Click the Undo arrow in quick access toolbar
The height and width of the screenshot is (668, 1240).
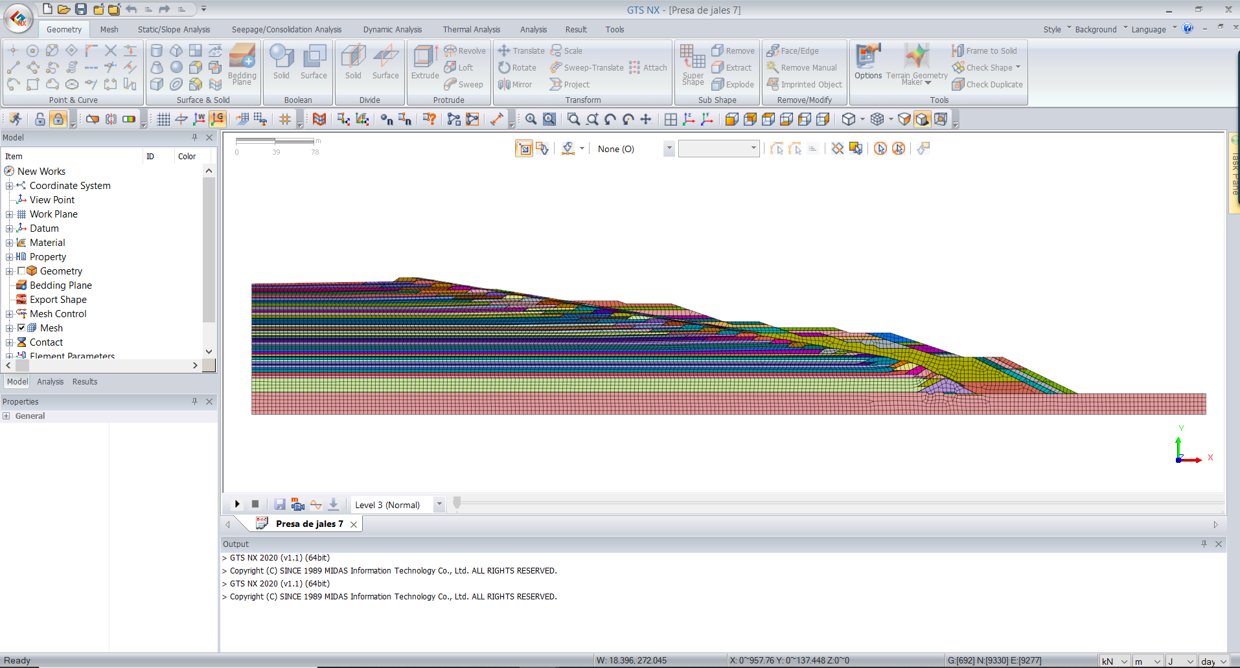click(x=131, y=9)
